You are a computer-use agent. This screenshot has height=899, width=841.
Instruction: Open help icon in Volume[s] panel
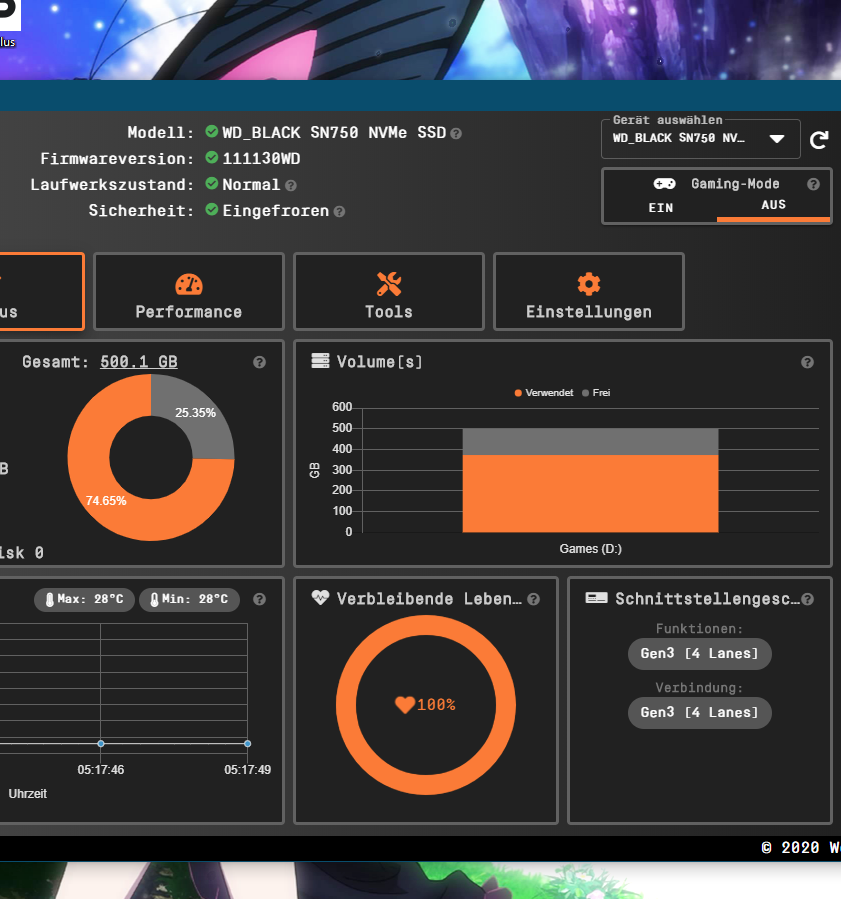(807, 362)
